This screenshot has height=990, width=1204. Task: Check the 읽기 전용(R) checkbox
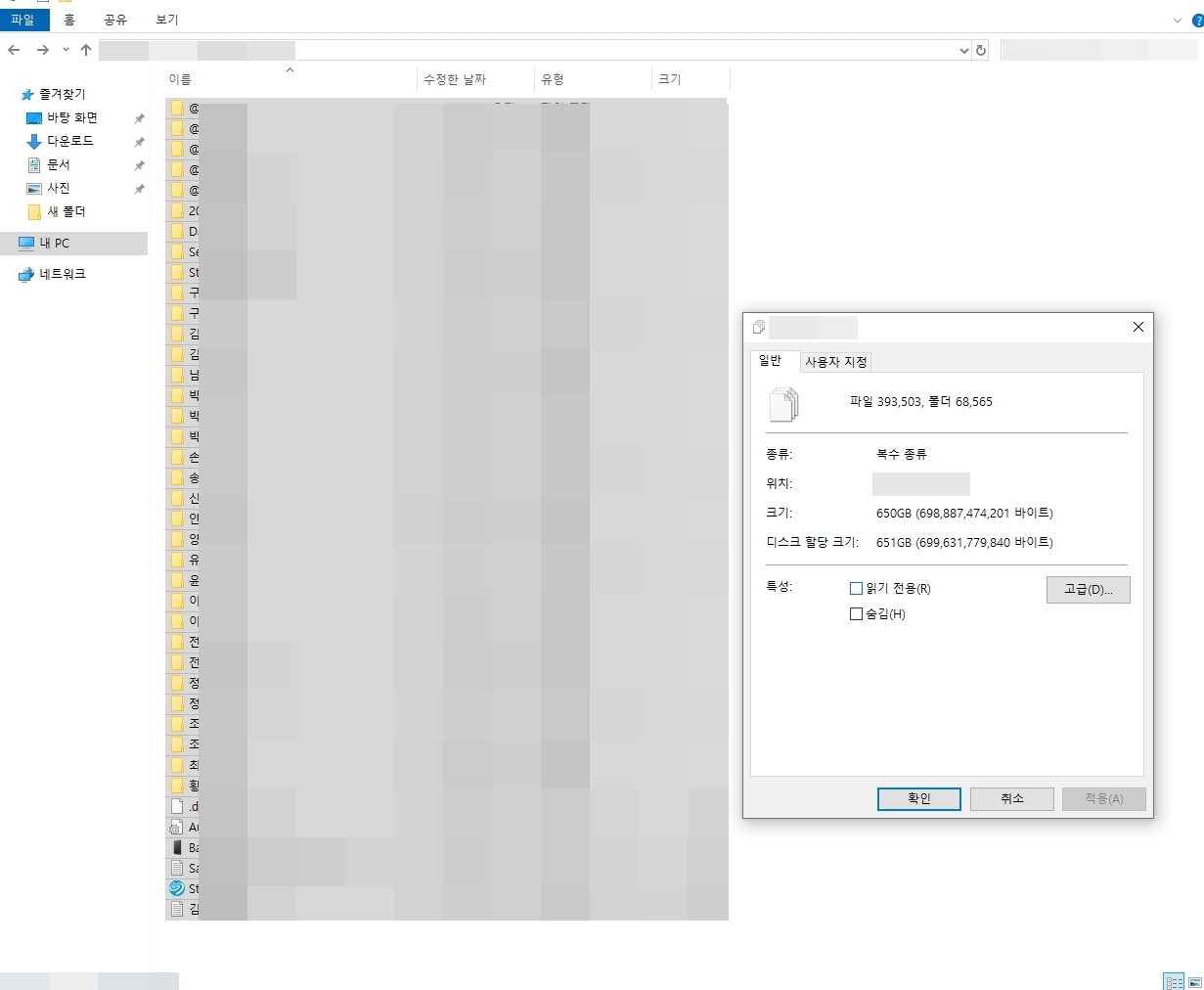(x=856, y=589)
